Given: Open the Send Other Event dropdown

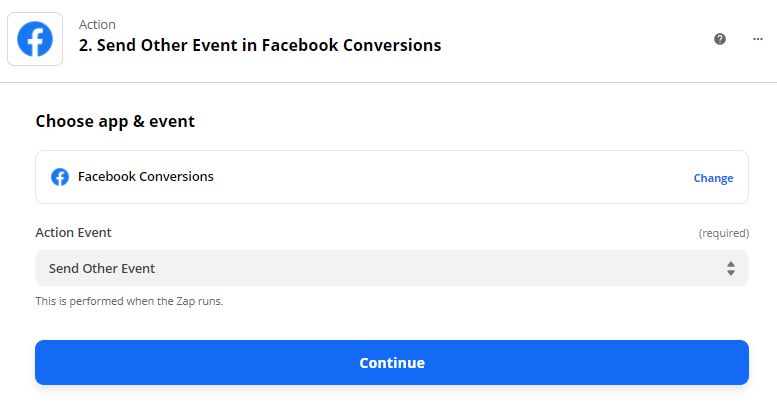Looking at the screenshot, I should (x=391, y=268).
